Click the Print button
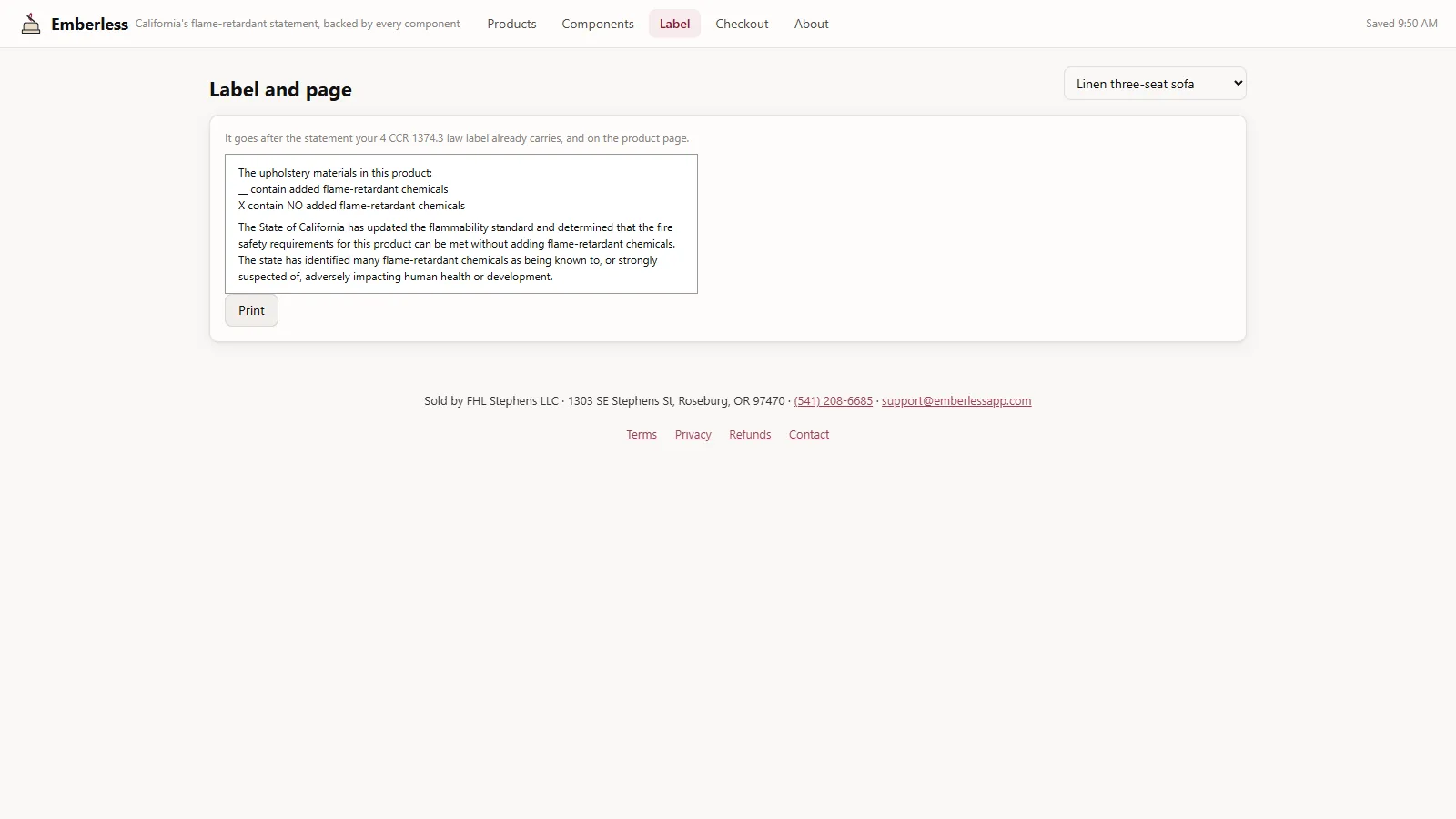 point(251,310)
